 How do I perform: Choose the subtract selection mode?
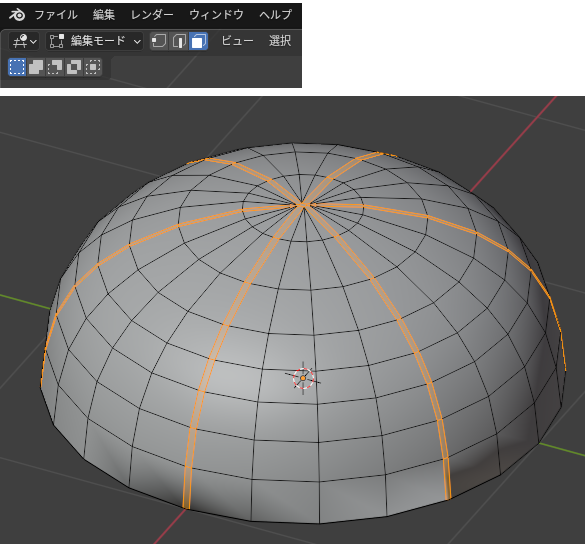[x=55, y=67]
